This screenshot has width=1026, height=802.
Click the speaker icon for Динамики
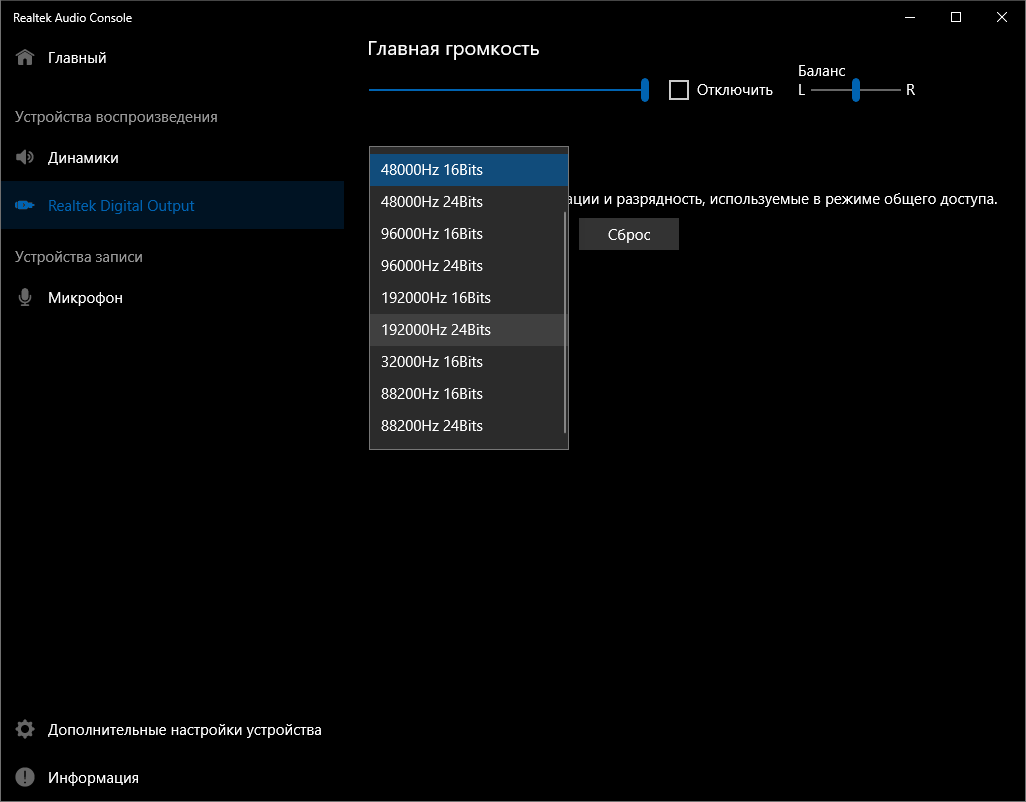[25, 158]
